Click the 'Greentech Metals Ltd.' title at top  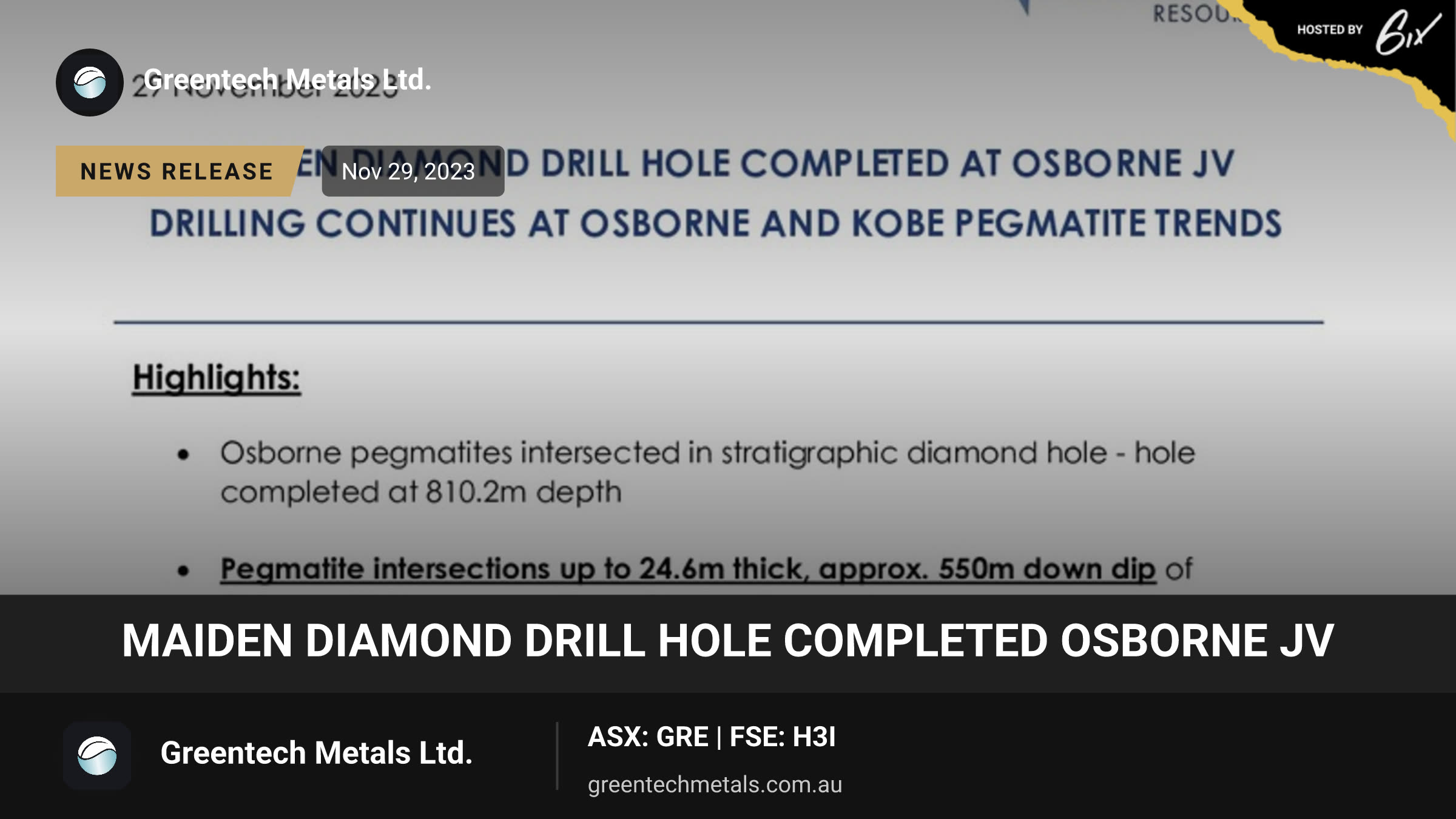(288, 79)
